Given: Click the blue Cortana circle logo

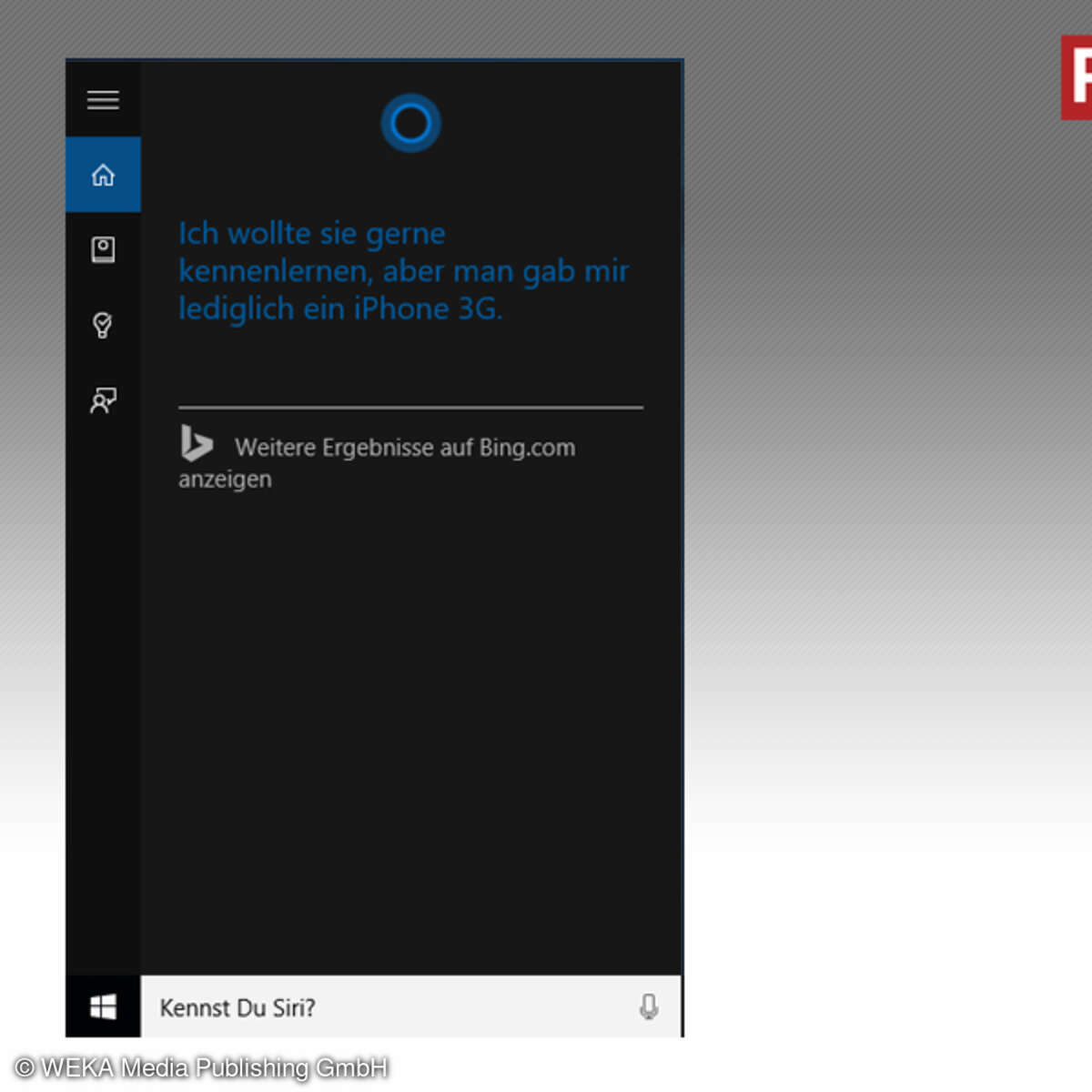Looking at the screenshot, I should [410, 123].
